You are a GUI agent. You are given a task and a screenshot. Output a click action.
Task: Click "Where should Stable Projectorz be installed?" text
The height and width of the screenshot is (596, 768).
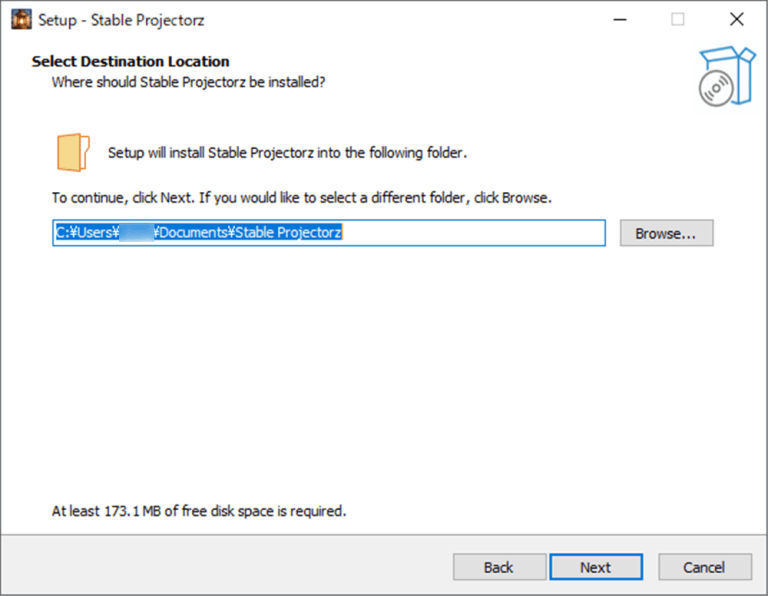tap(188, 81)
